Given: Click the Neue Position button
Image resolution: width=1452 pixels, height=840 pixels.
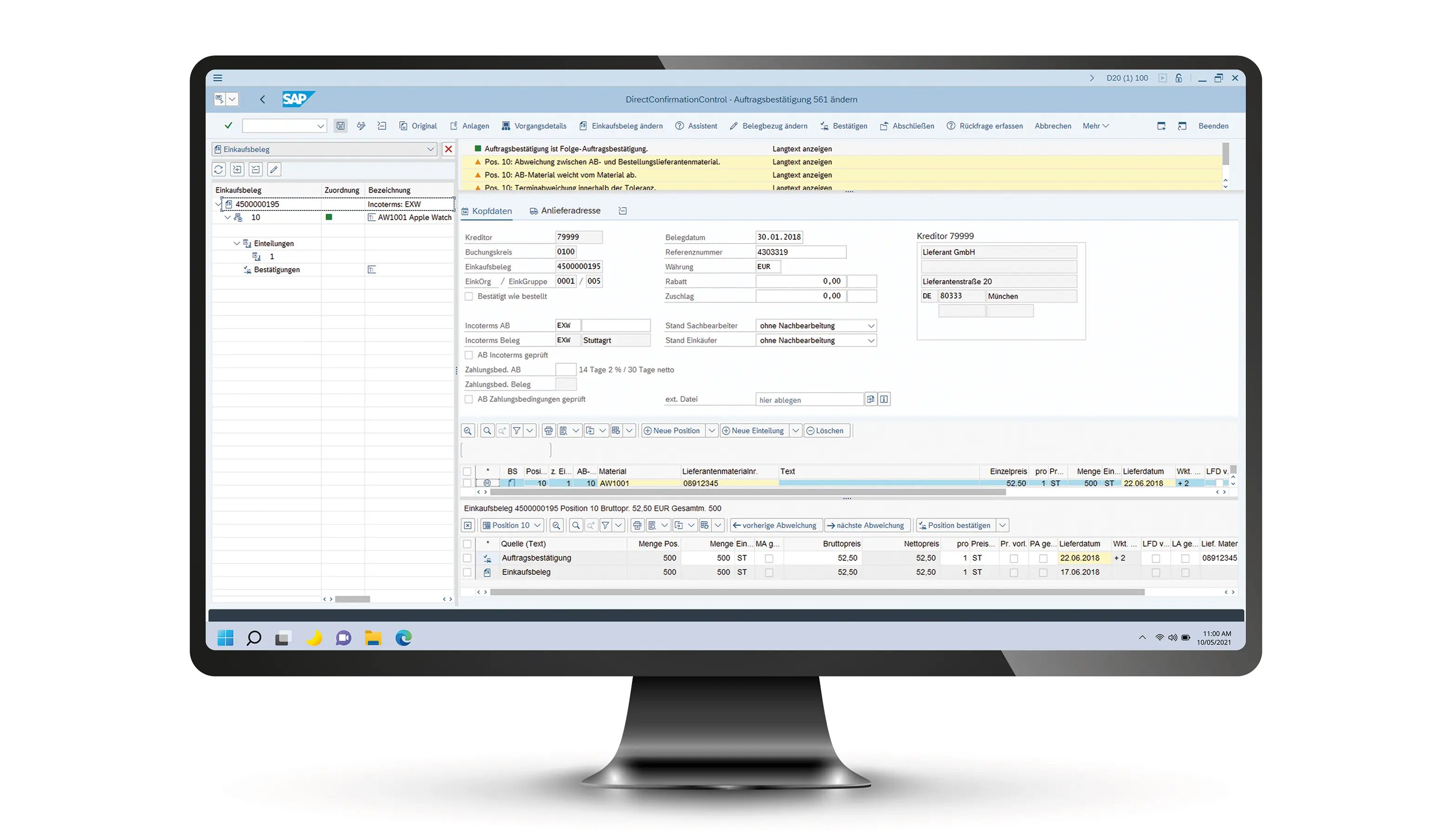Looking at the screenshot, I should point(672,430).
